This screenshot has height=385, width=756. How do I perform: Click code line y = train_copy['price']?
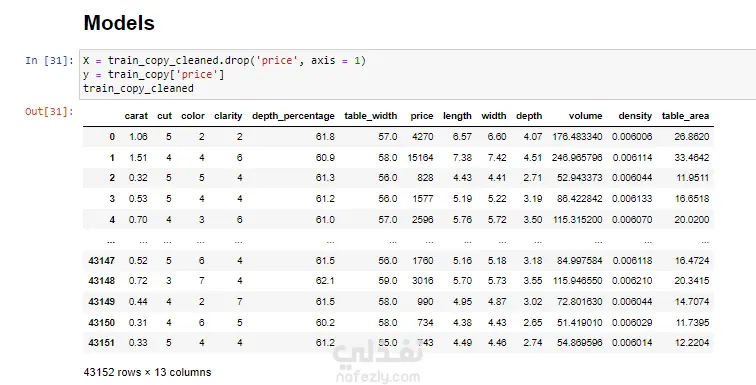point(153,75)
